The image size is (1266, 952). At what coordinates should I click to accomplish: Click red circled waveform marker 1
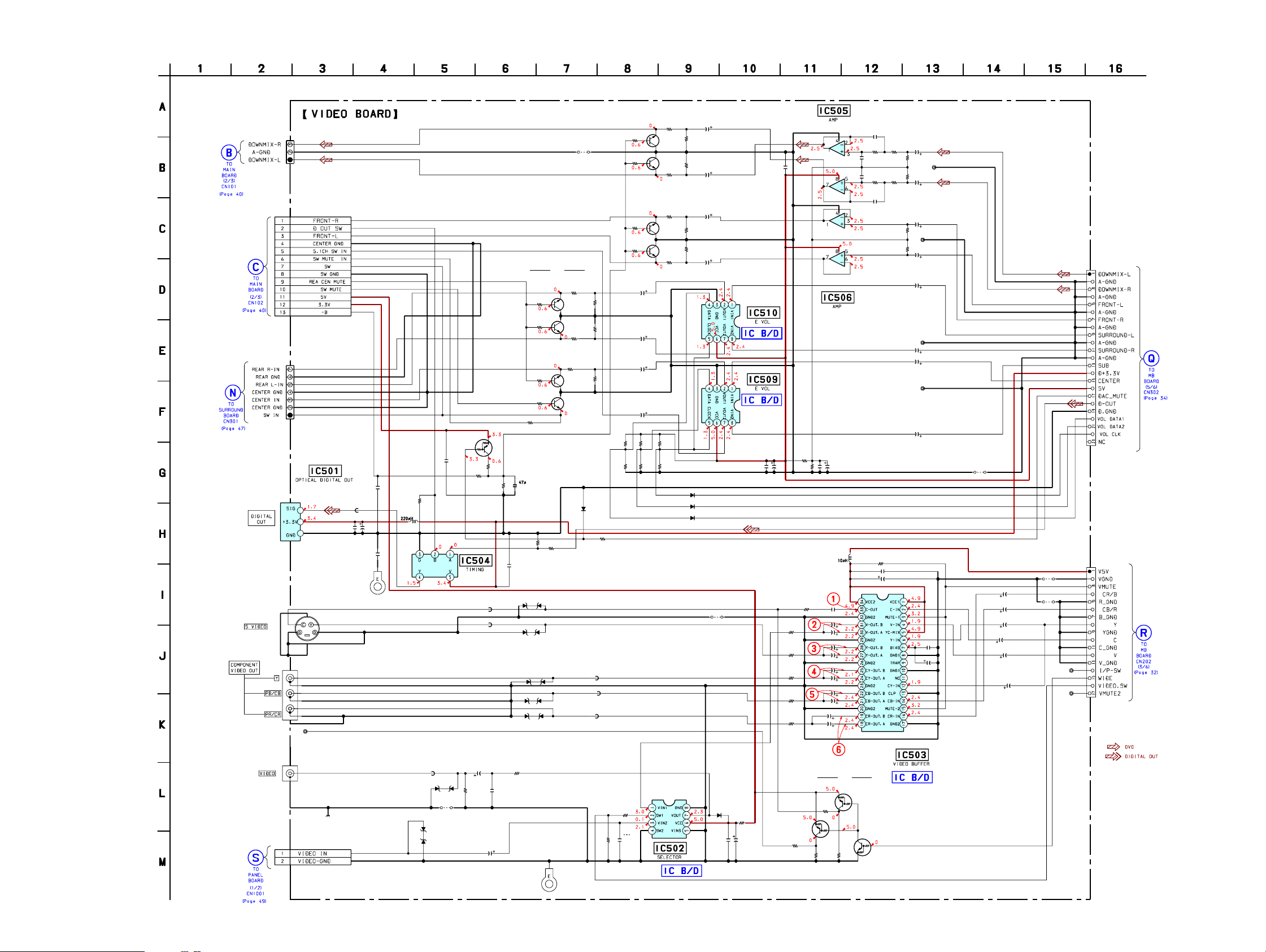tap(833, 599)
